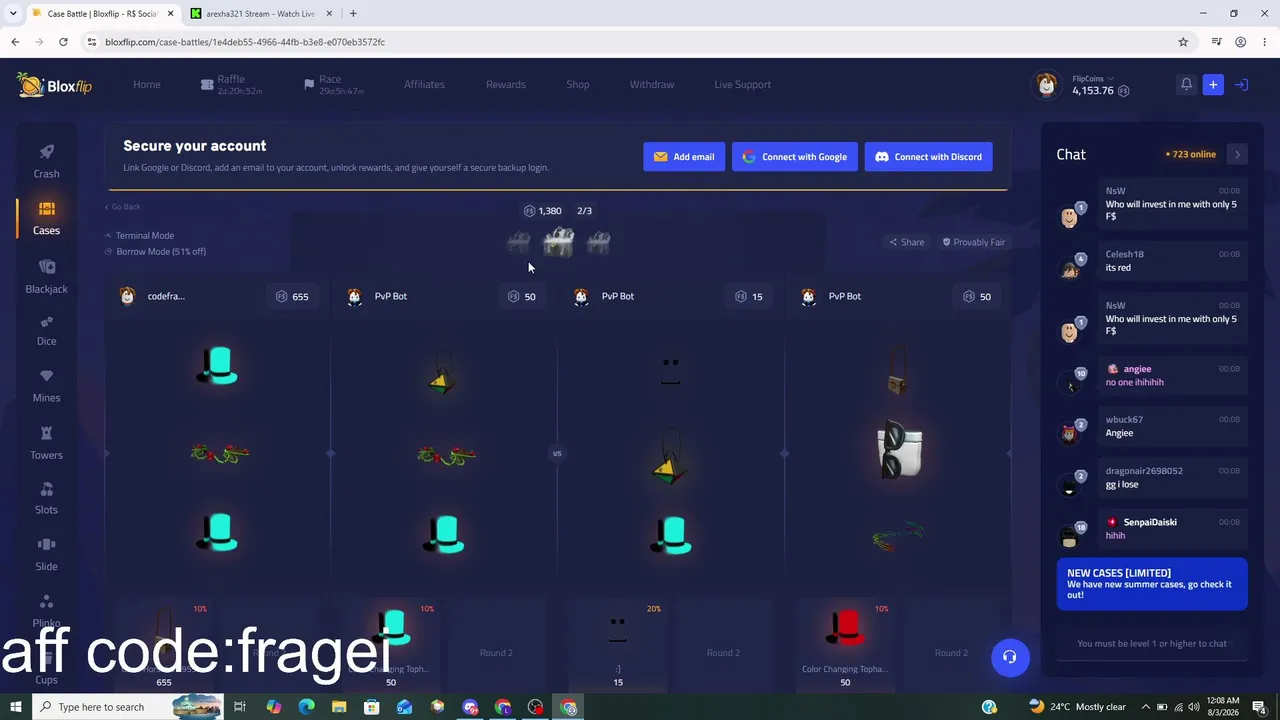Open Microsoft Store from taskbar
This screenshot has width=1280, height=720.
[x=372, y=707]
